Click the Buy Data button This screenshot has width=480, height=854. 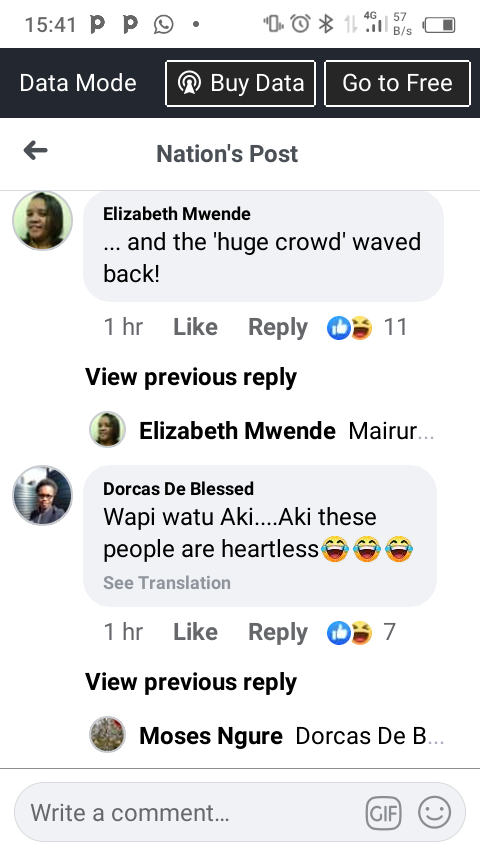click(x=240, y=83)
